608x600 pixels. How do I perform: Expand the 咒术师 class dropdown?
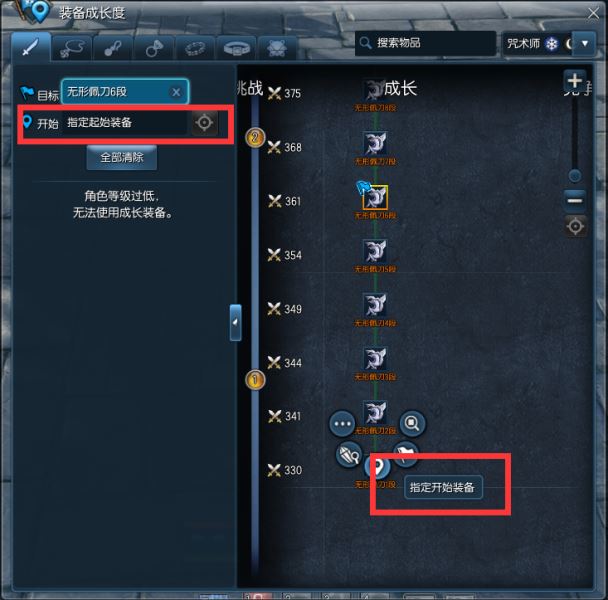[584, 43]
